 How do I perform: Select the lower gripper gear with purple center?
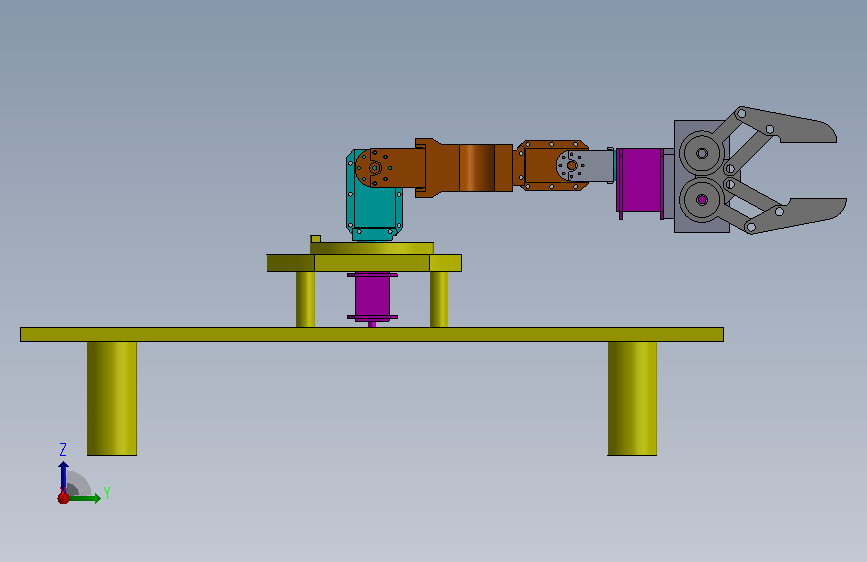coord(702,200)
